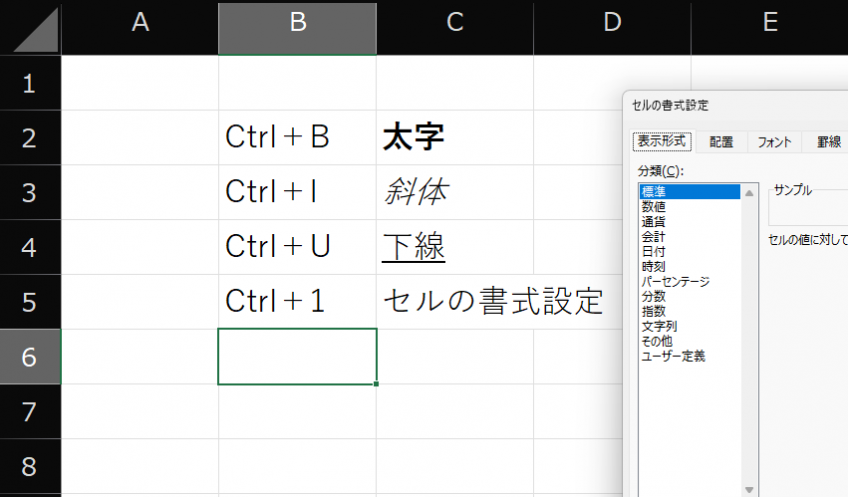
Task: Select row 2 header
Action: (x=30, y=137)
